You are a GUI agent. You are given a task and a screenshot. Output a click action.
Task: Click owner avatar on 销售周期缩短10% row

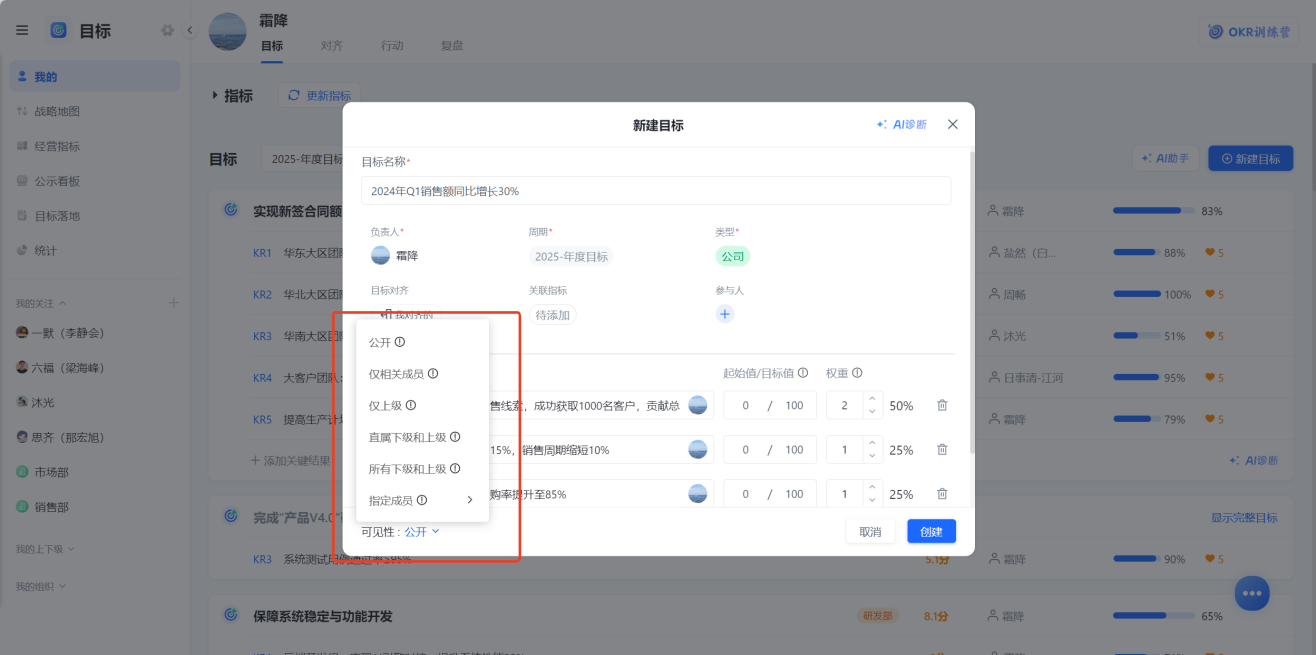coord(698,450)
